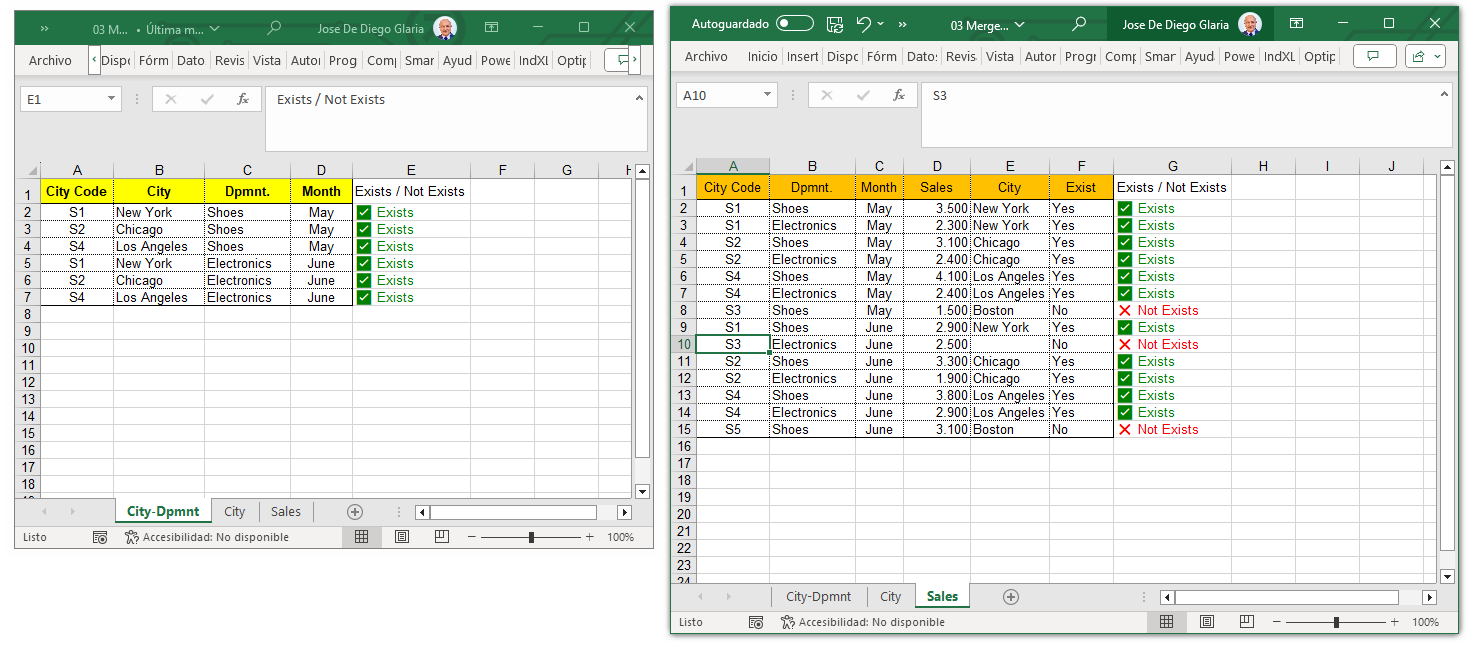Toggle the Autoguardado switch in right window

pos(795,24)
